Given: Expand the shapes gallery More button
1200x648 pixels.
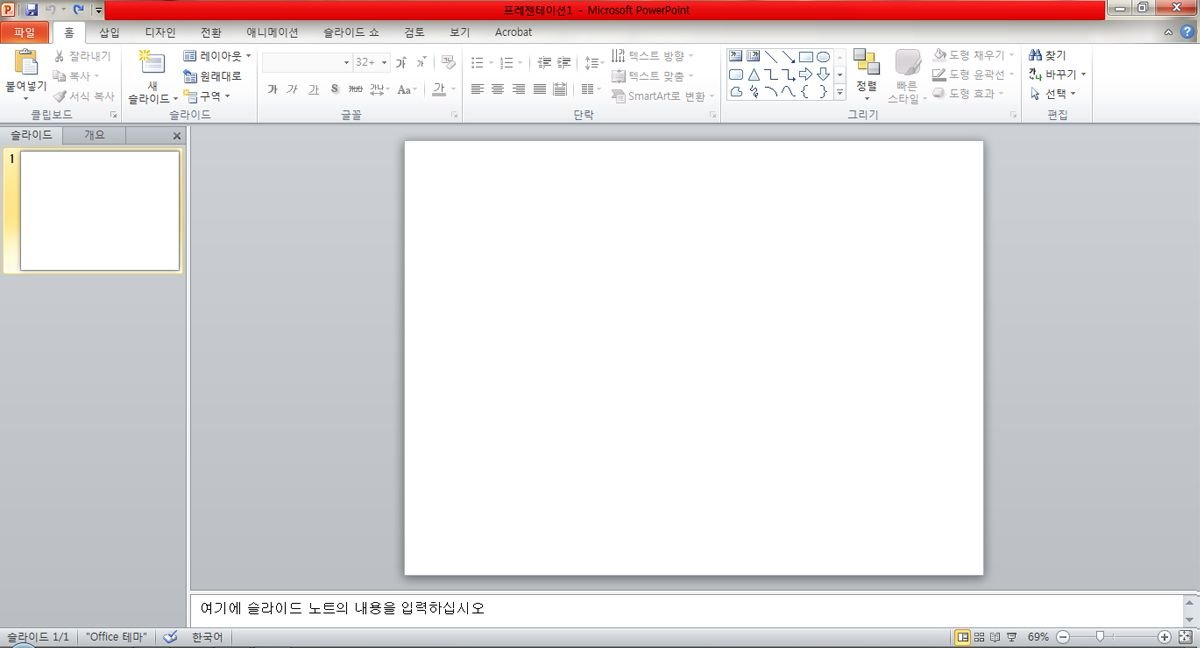Looking at the screenshot, I should [x=840, y=92].
